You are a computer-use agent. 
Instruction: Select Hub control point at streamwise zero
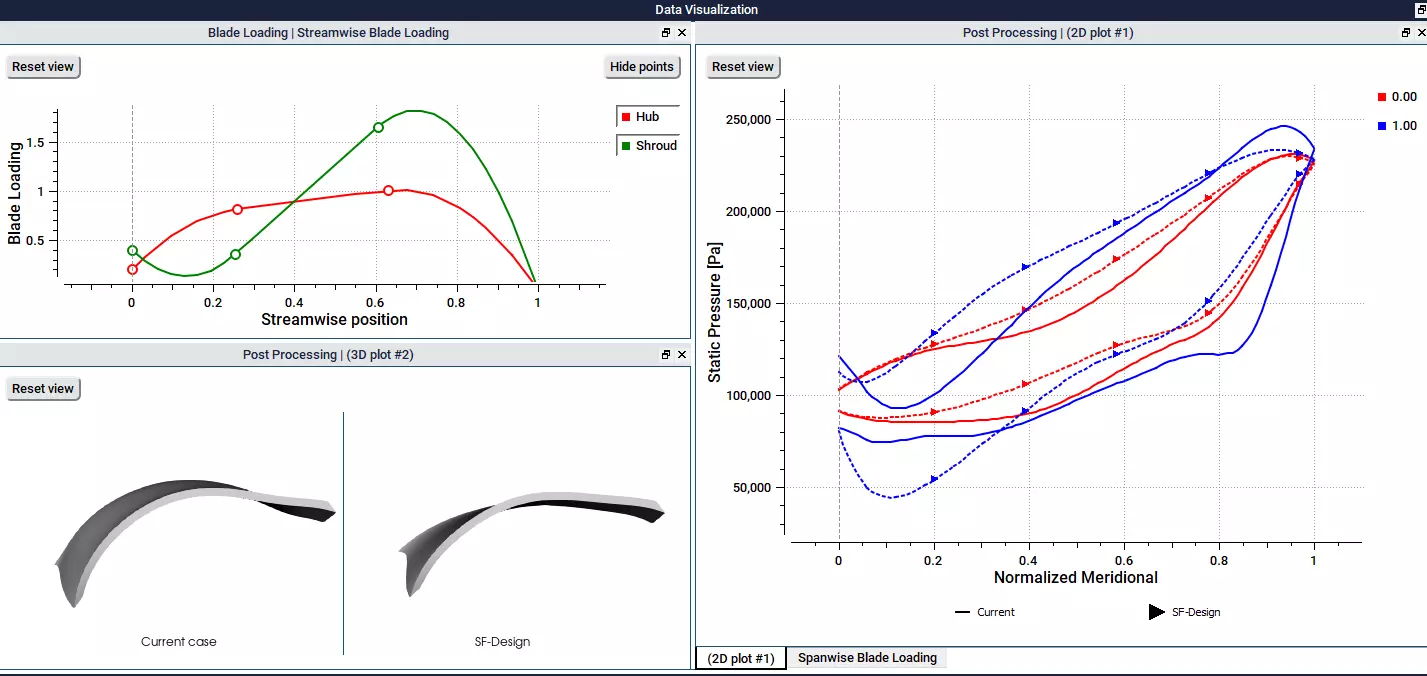point(132,269)
